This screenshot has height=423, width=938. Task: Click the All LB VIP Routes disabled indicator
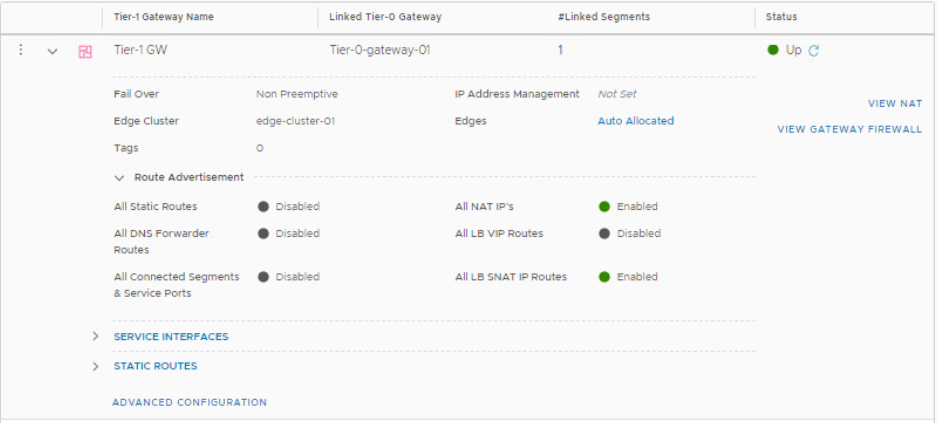(604, 233)
